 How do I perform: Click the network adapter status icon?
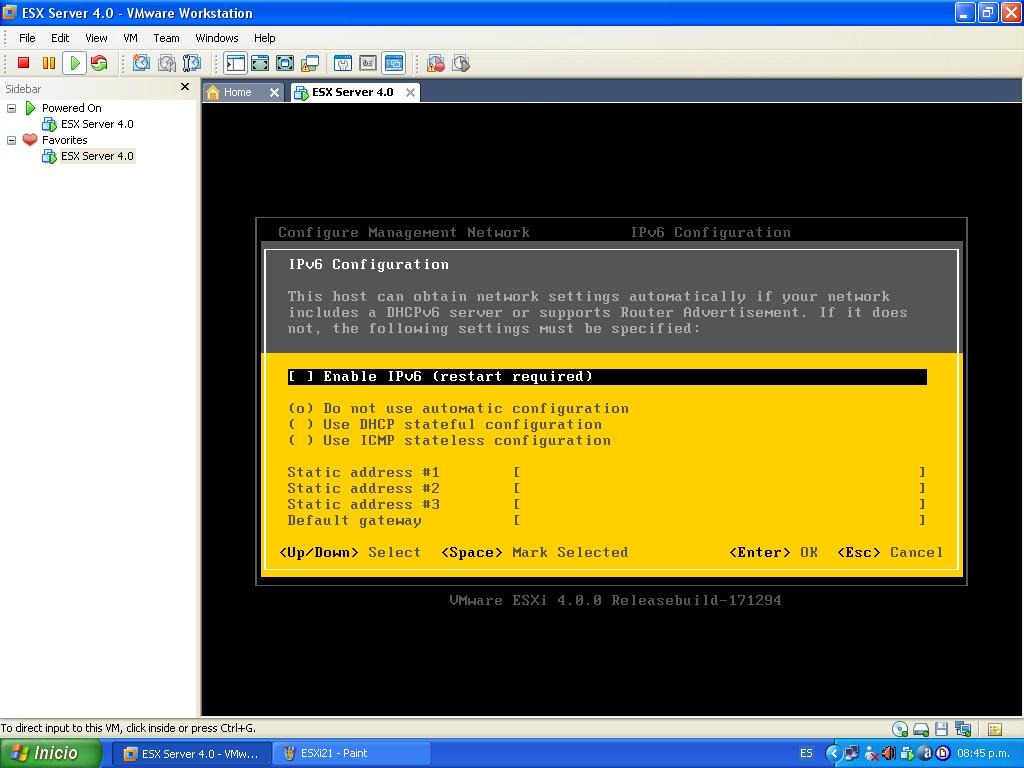click(x=963, y=729)
